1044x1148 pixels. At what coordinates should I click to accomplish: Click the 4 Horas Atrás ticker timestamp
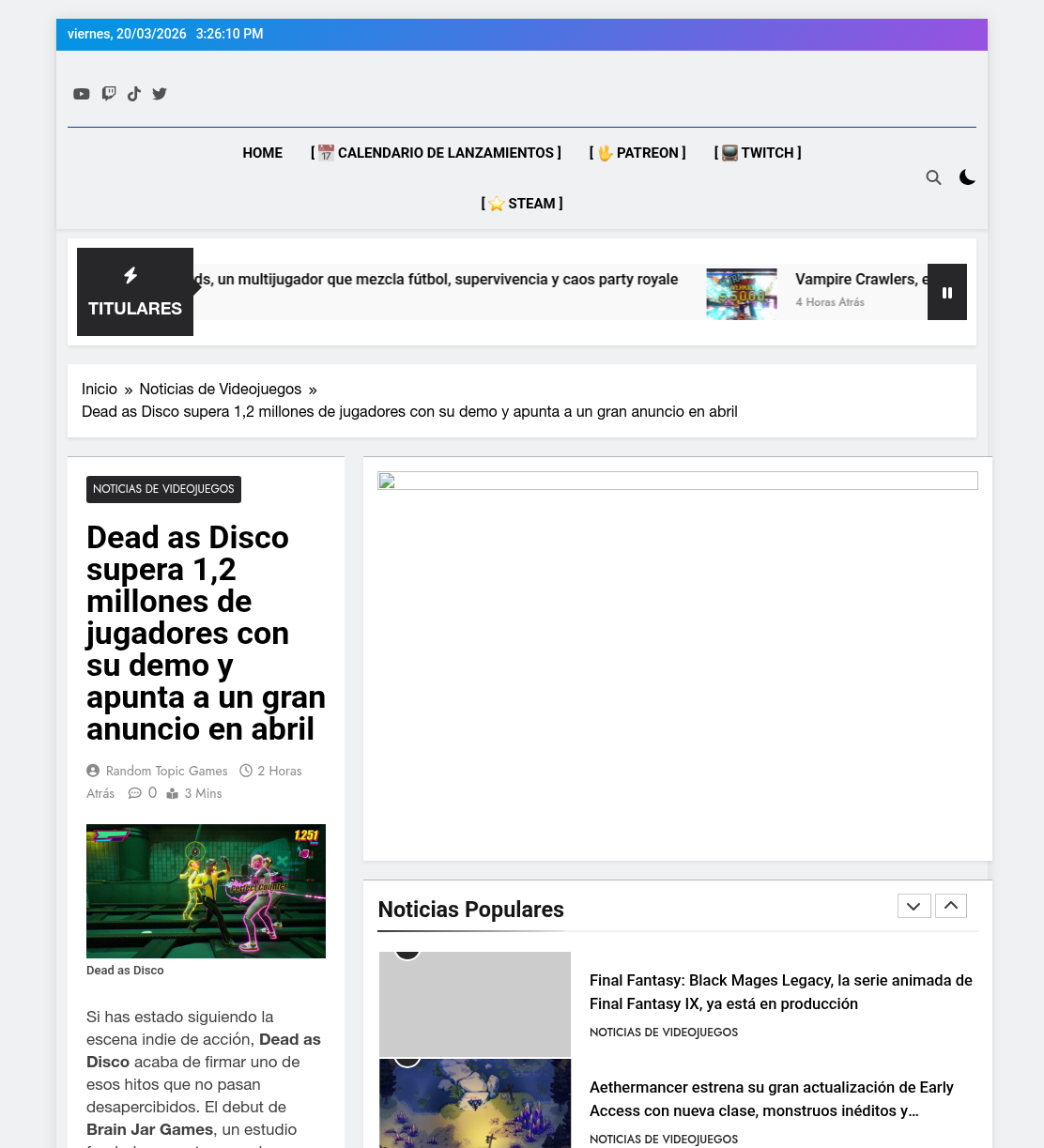830,302
